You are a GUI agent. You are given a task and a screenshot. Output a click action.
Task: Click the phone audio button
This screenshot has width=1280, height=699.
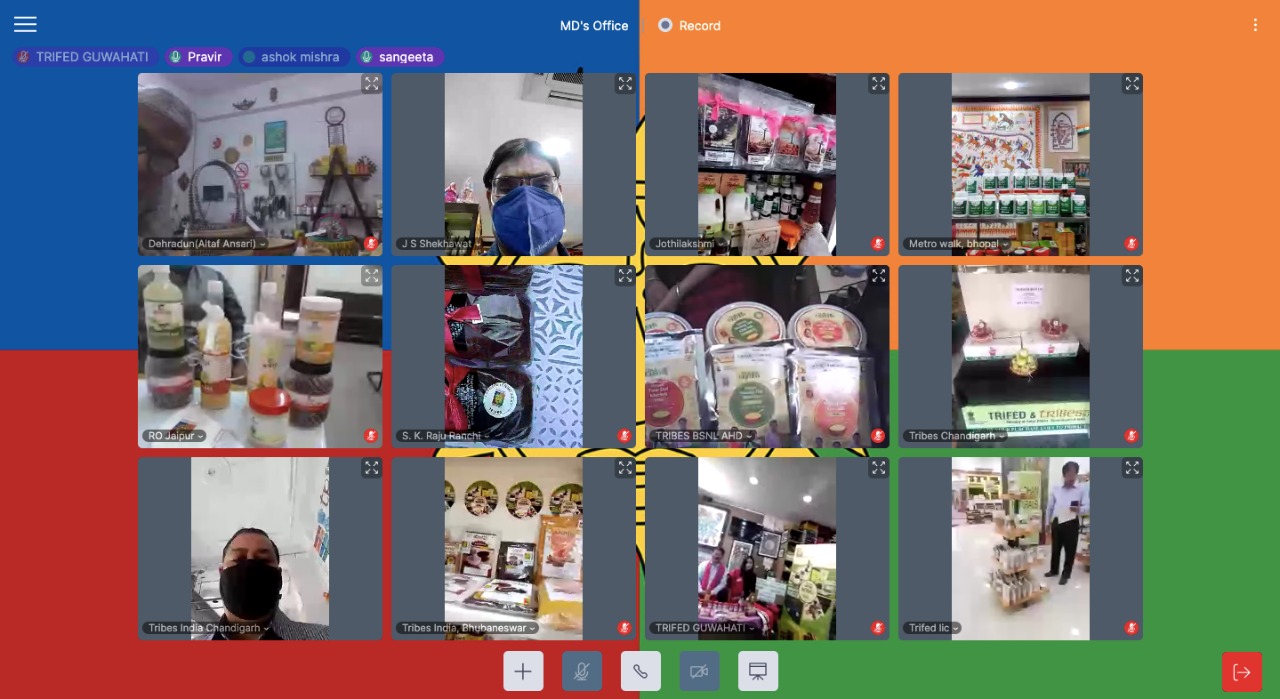point(640,671)
